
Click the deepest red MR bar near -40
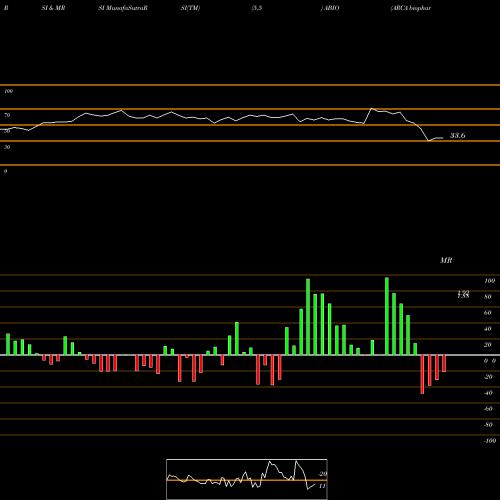422,374
